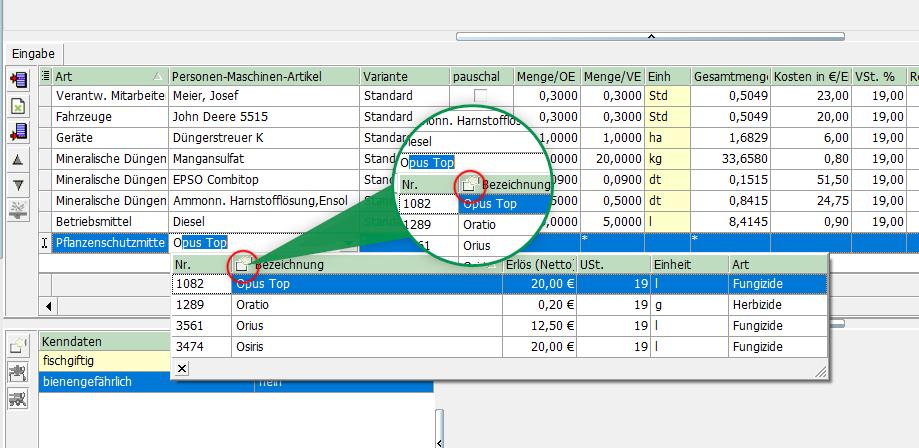Screen dimensions: 919x448
Task: Click the first icon beside Kenndaten panel
Action: click(x=18, y=346)
